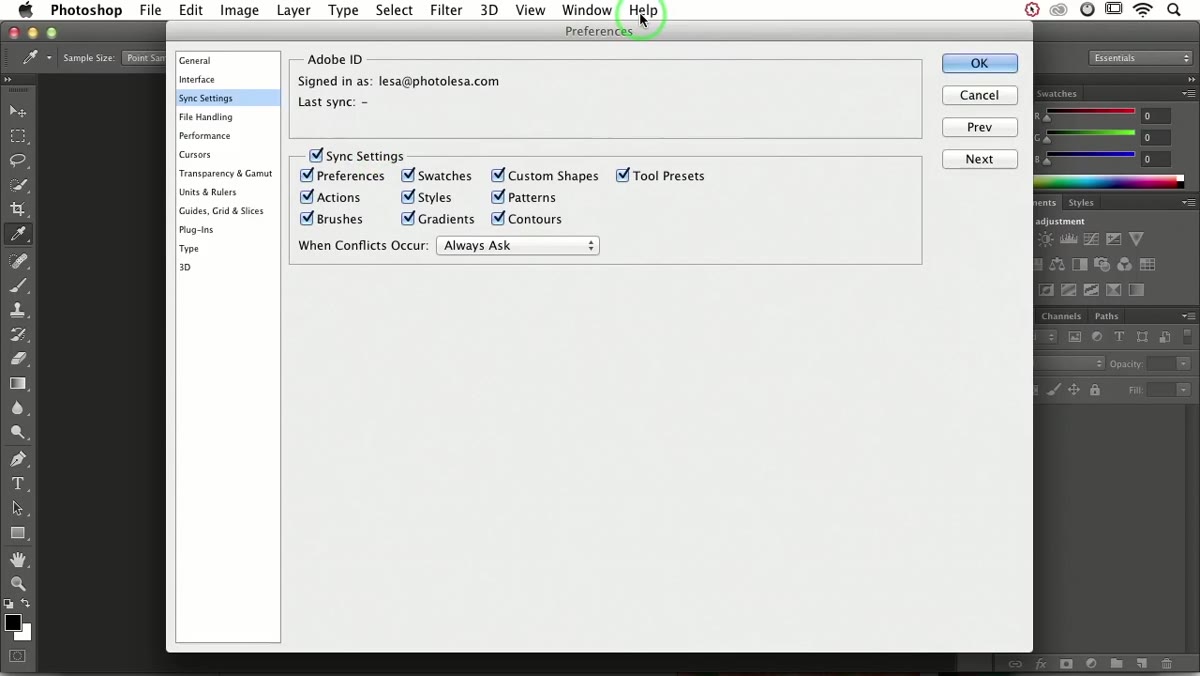
Task: Select the Eraser tool
Action: coord(18,359)
